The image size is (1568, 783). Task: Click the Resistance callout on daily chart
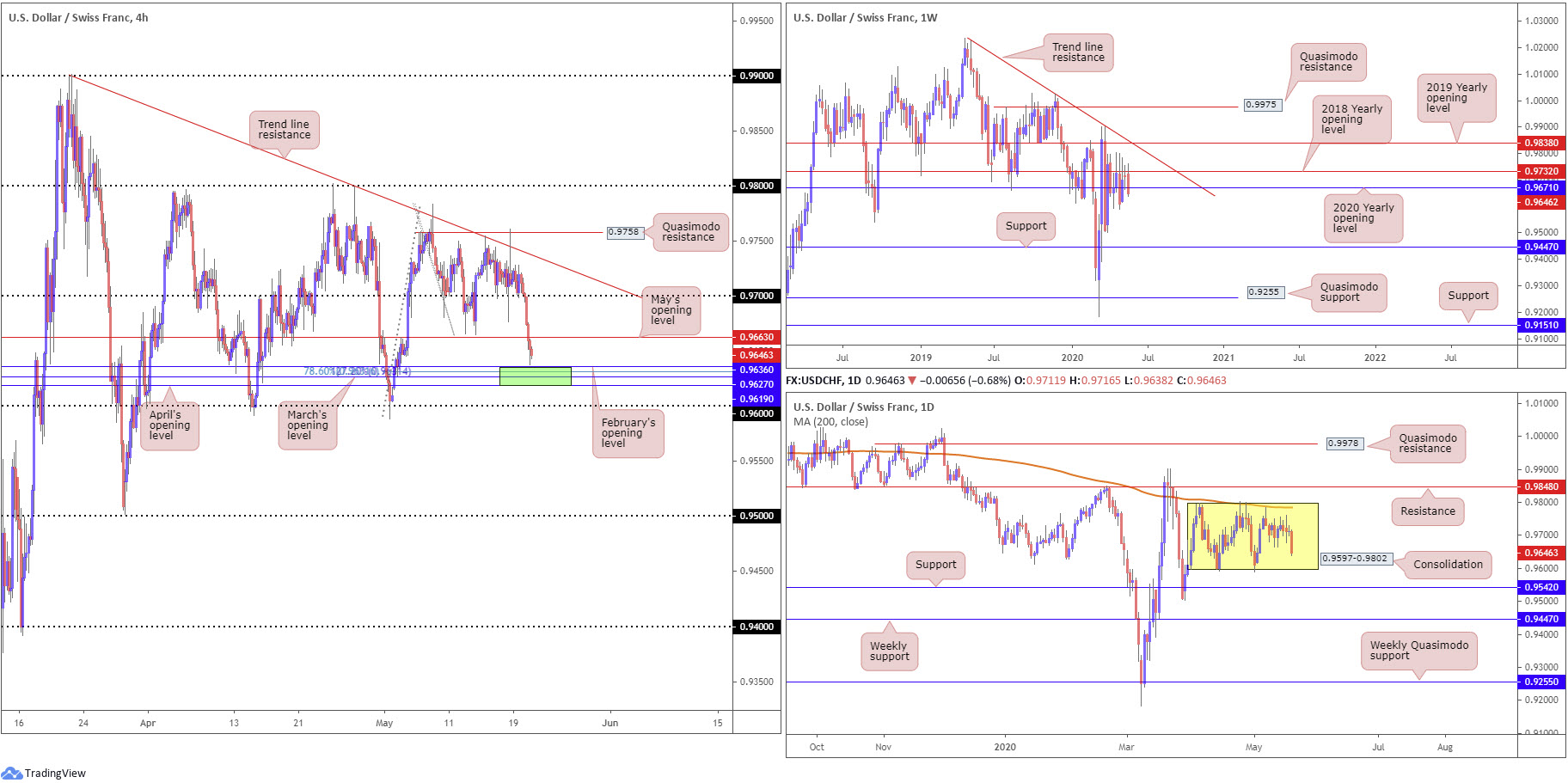pyautogui.click(x=1428, y=511)
